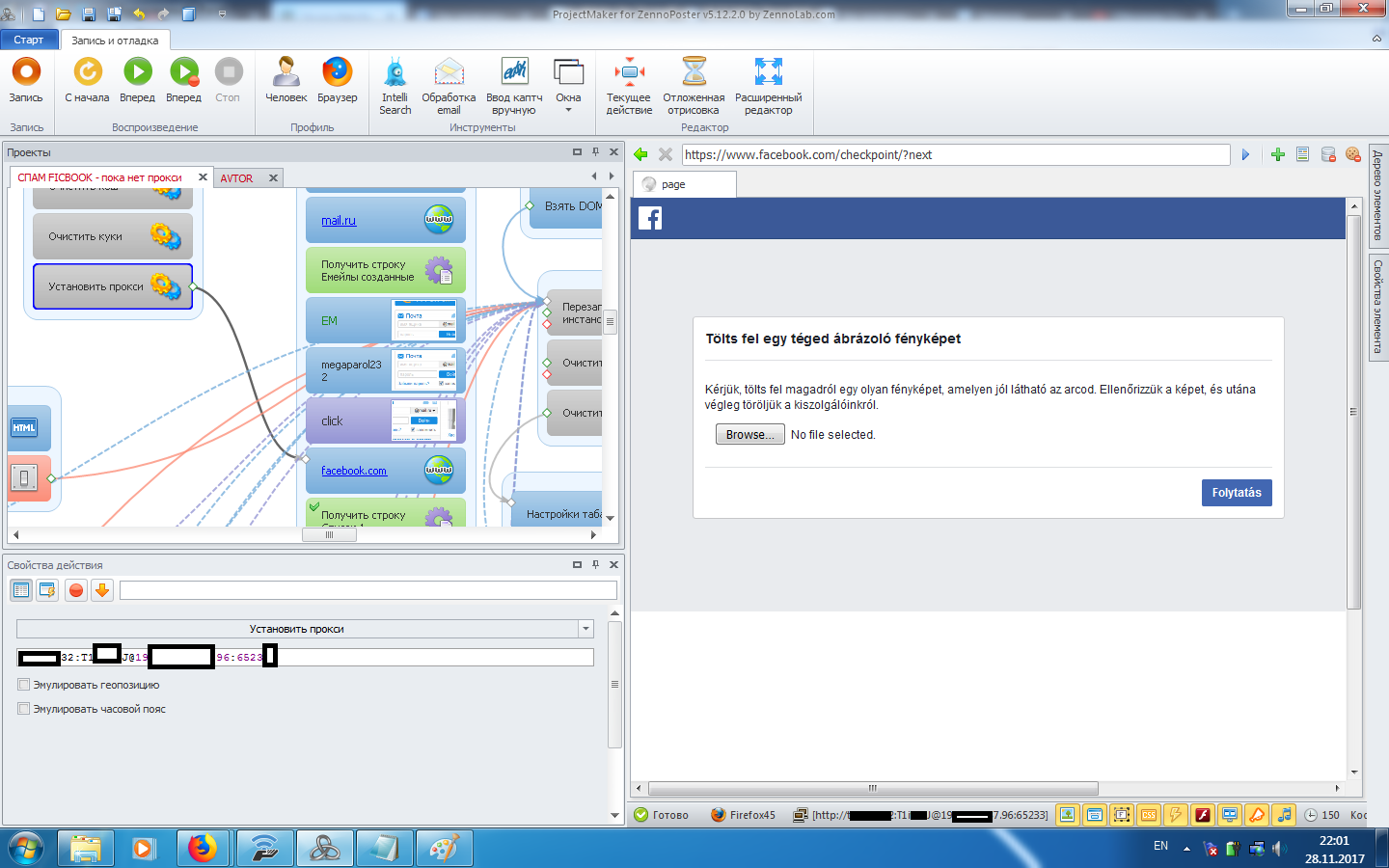Close the AVTOR project tab
Viewport: 1389px width, 868px height.
(x=273, y=177)
